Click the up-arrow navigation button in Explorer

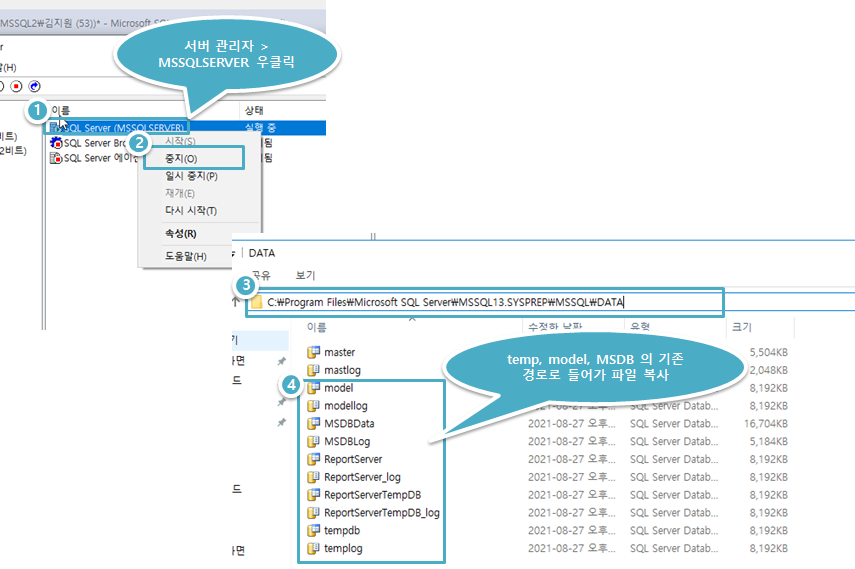236,302
